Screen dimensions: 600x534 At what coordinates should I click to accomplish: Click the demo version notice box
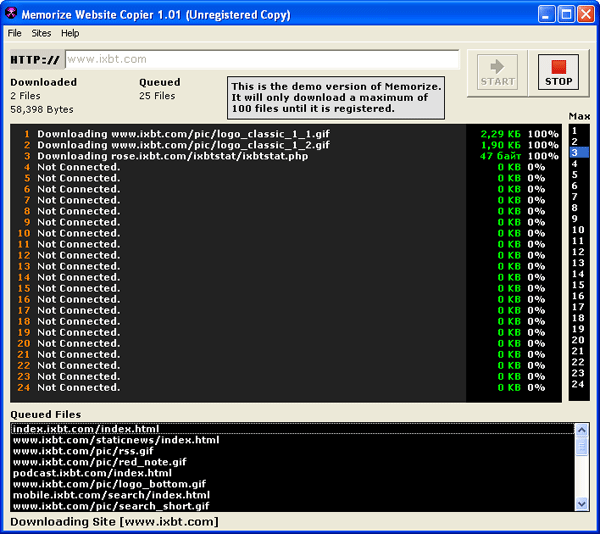[x=336, y=98]
